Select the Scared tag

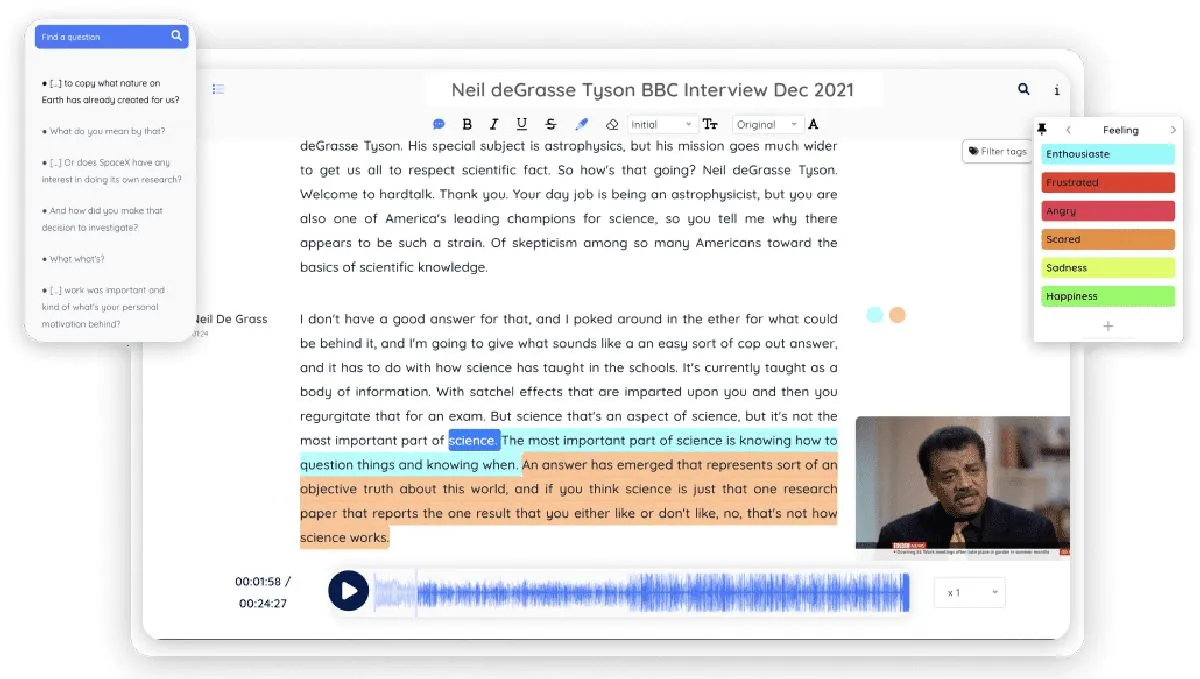(1108, 239)
